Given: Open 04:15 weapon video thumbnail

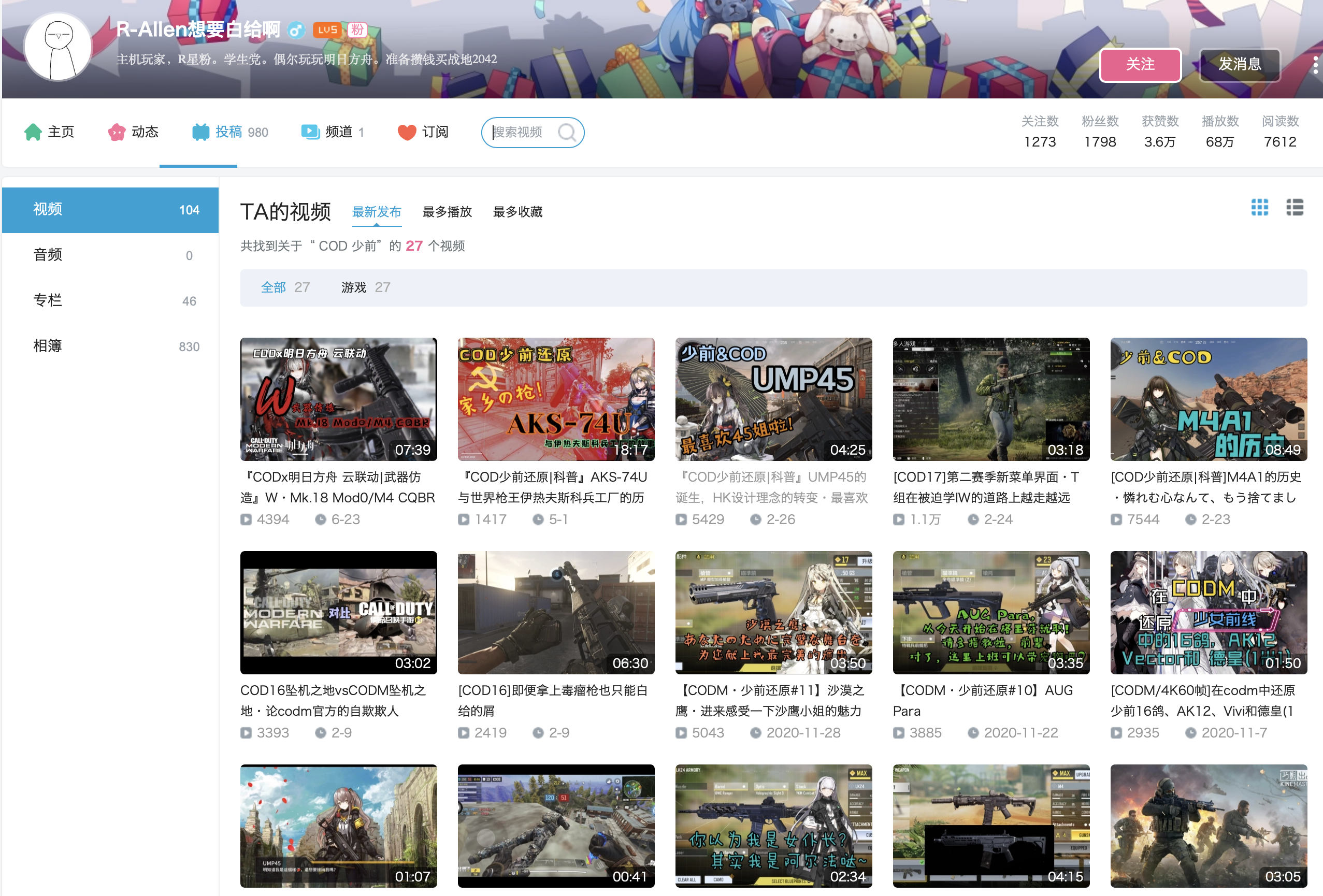Looking at the screenshot, I should pos(991,826).
